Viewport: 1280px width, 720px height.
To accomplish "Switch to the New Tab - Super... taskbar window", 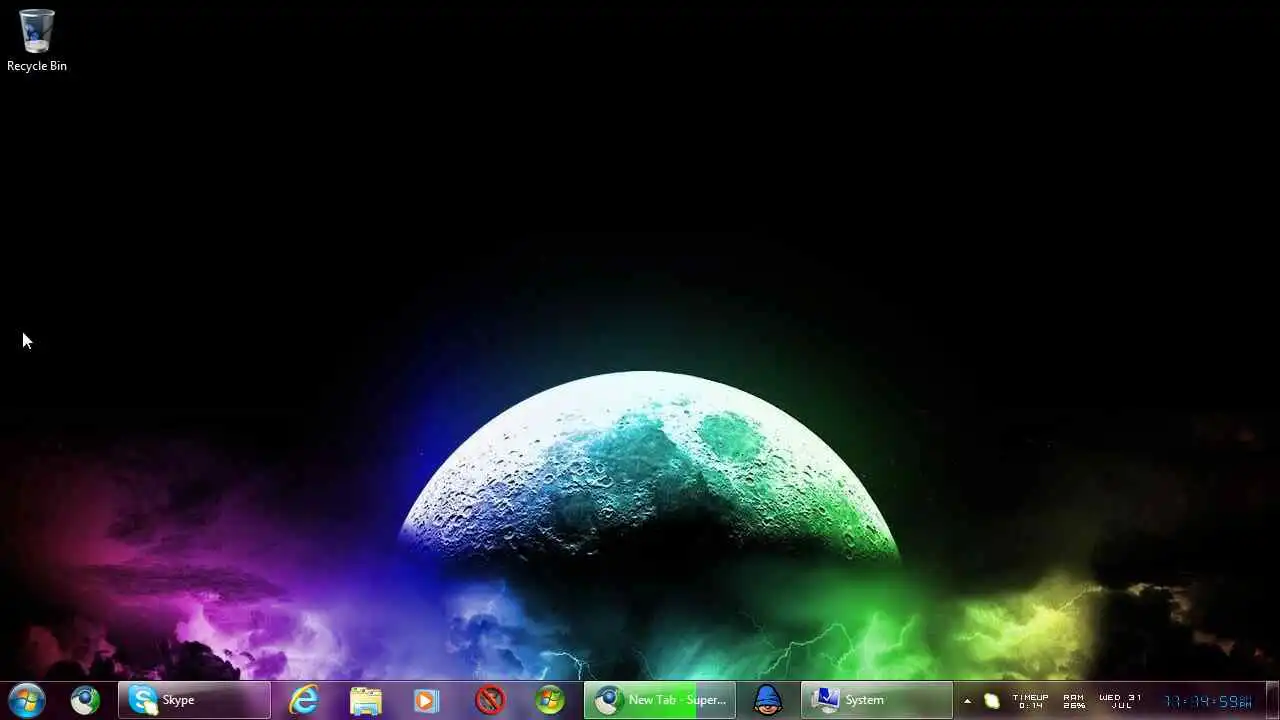I will [x=660, y=700].
